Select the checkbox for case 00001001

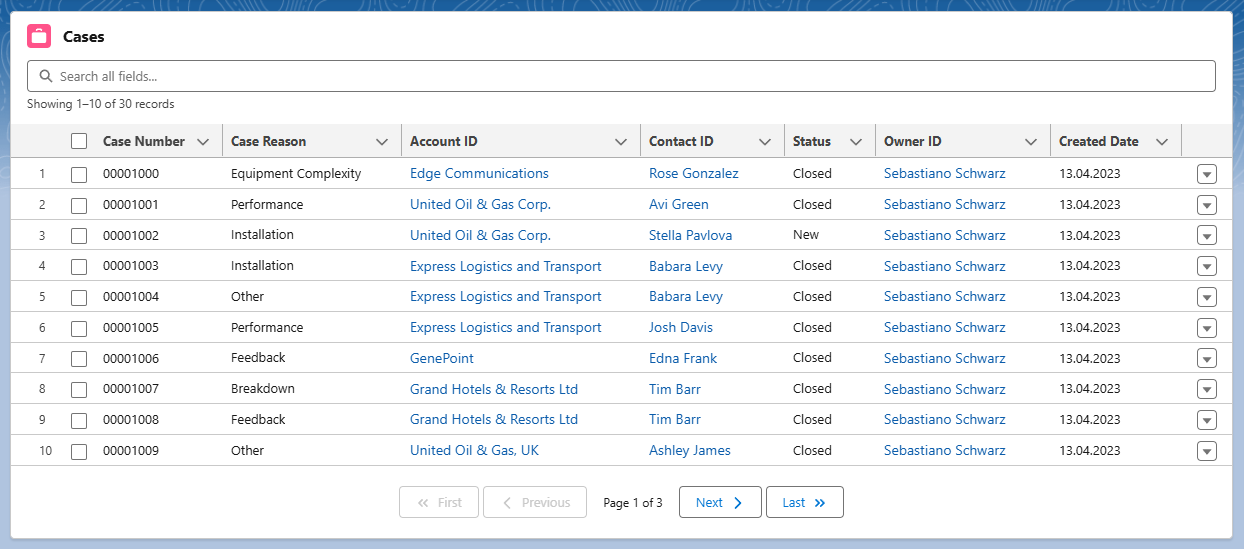[x=79, y=206]
